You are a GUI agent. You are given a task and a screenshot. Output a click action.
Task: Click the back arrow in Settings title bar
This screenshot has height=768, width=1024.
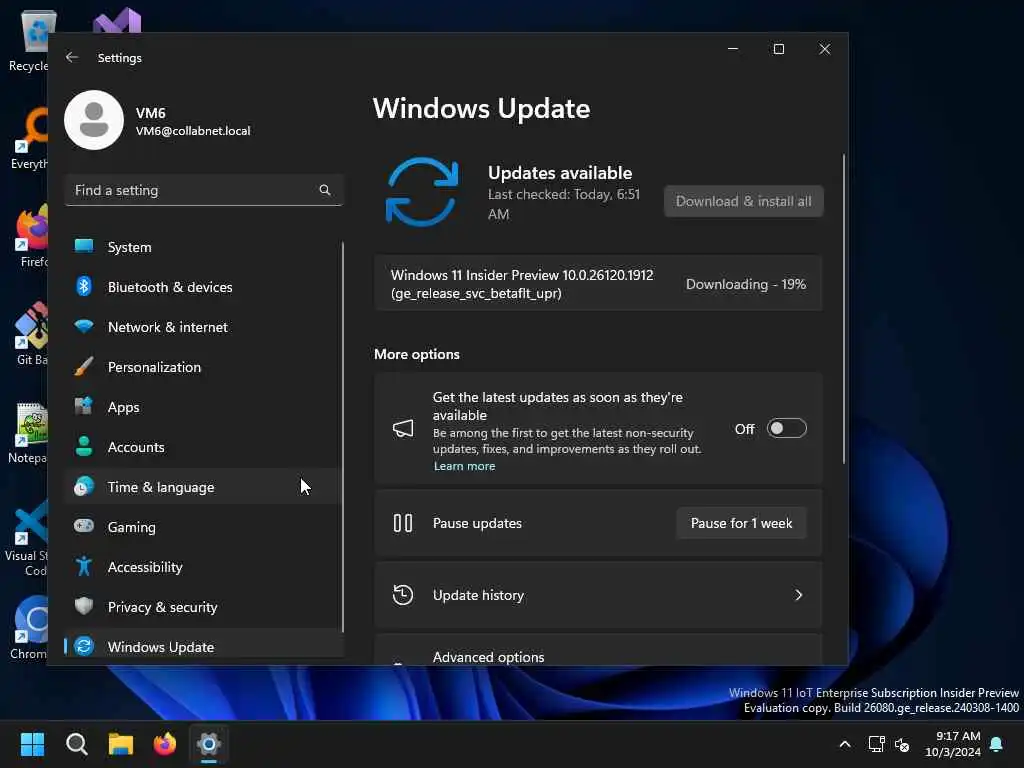pyautogui.click(x=72, y=57)
